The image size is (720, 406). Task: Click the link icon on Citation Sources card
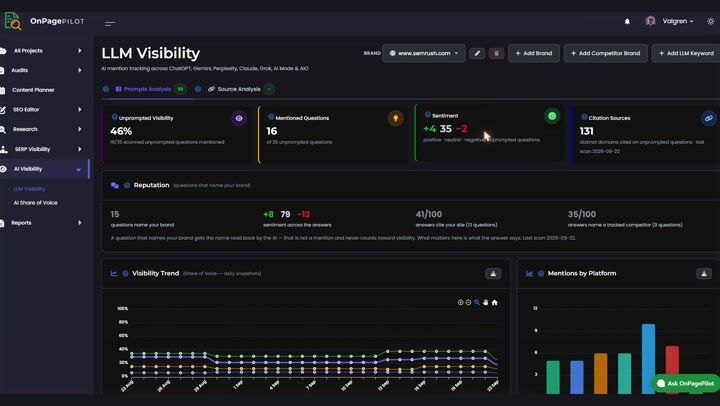pos(709,118)
